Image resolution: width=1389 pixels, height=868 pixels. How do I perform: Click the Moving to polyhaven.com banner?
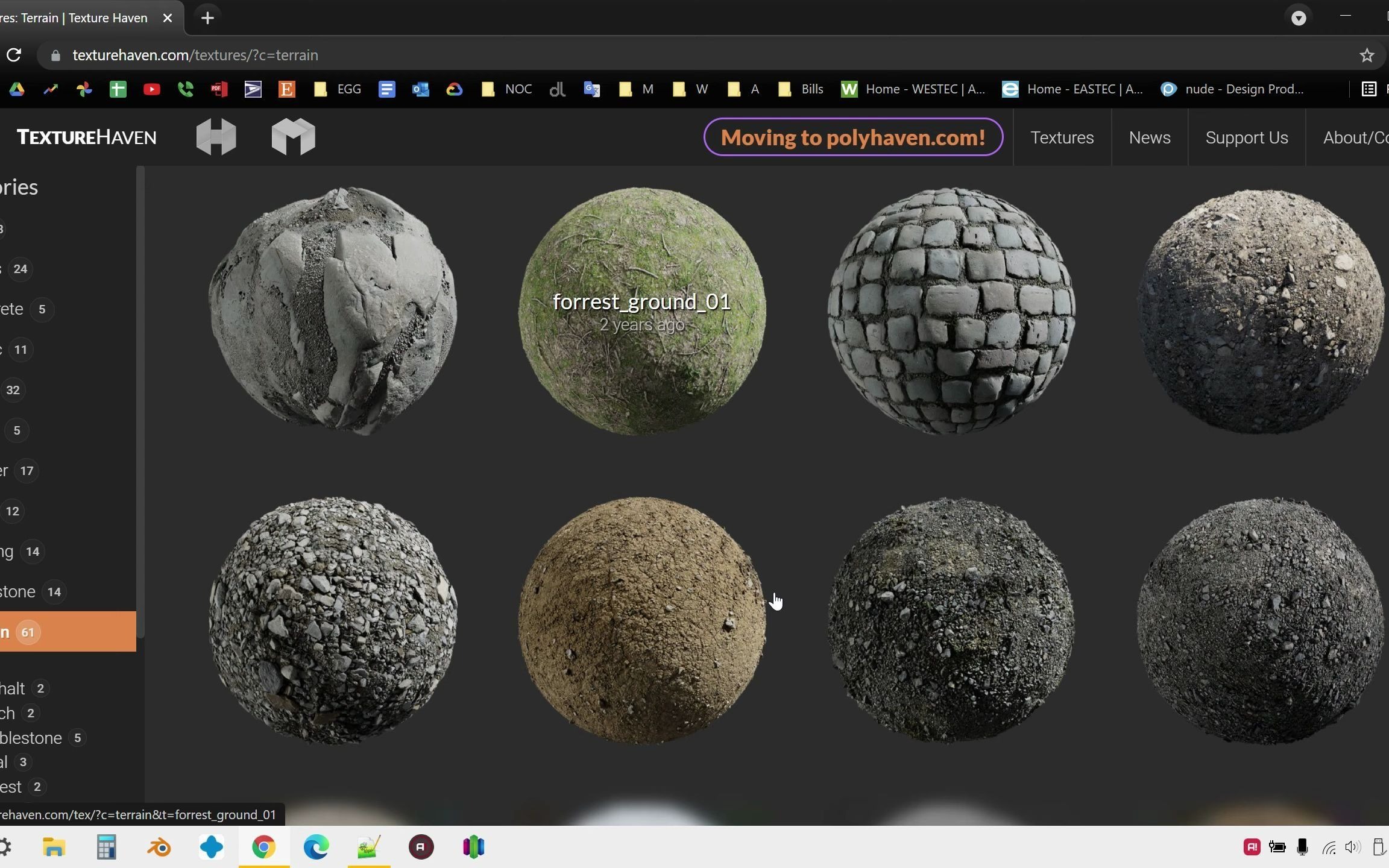852,137
